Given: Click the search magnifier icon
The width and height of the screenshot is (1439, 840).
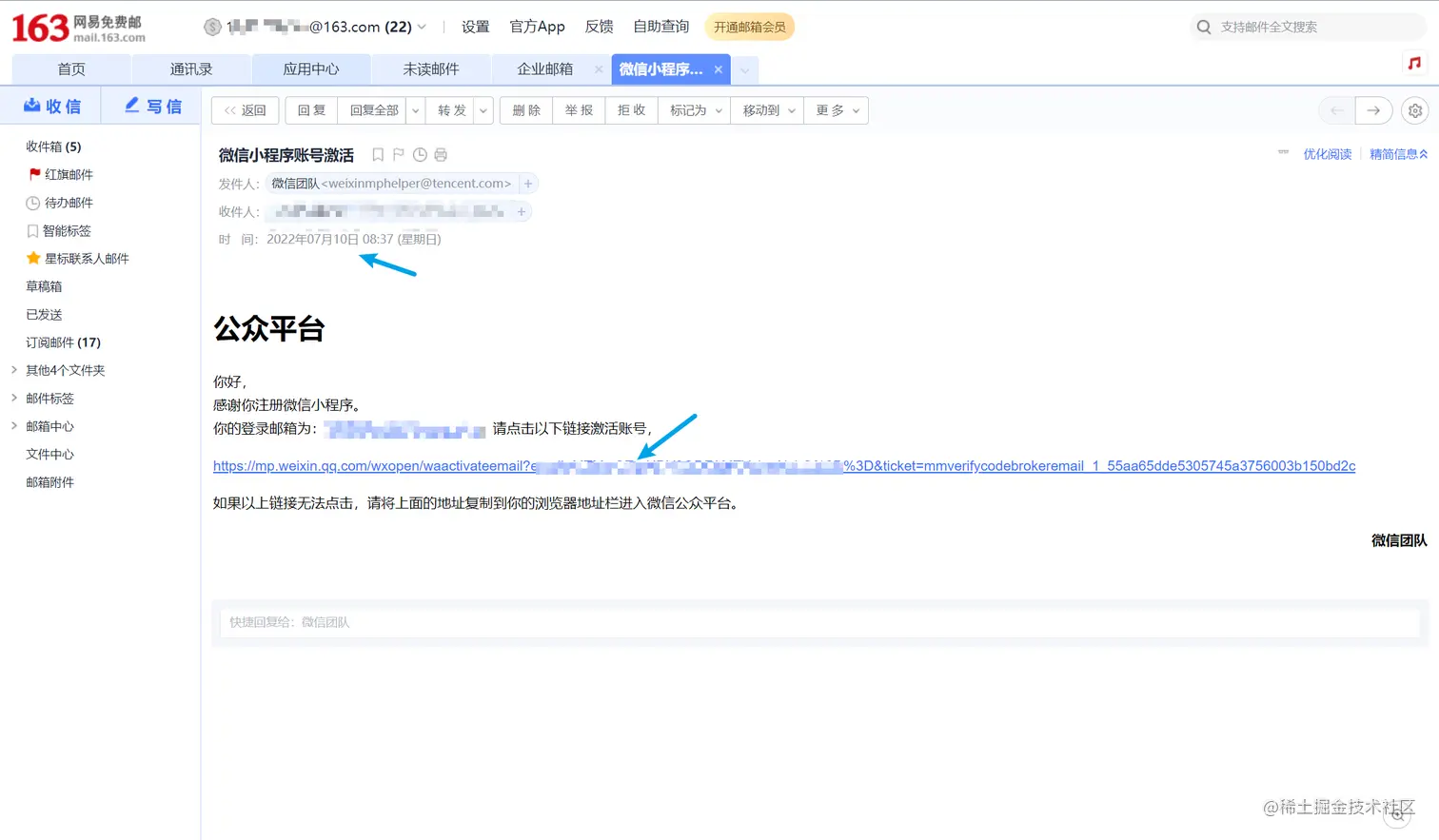Looking at the screenshot, I should click(1204, 27).
